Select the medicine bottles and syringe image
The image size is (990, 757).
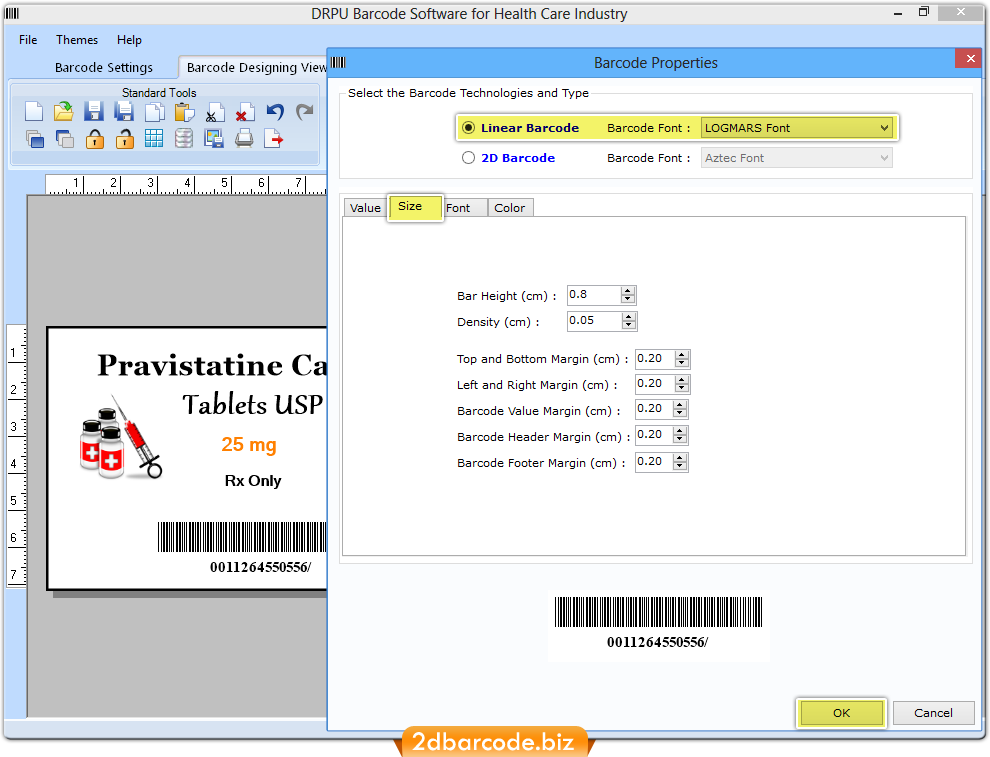121,437
